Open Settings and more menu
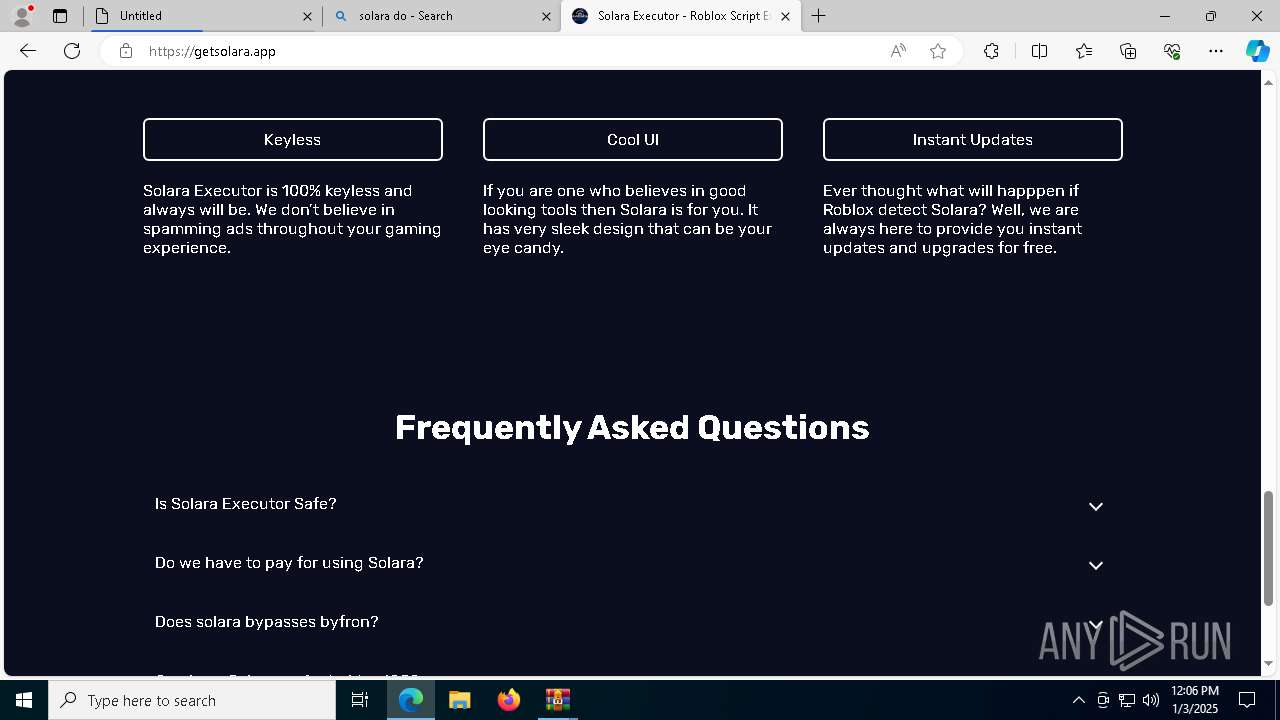 (x=1216, y=51)
